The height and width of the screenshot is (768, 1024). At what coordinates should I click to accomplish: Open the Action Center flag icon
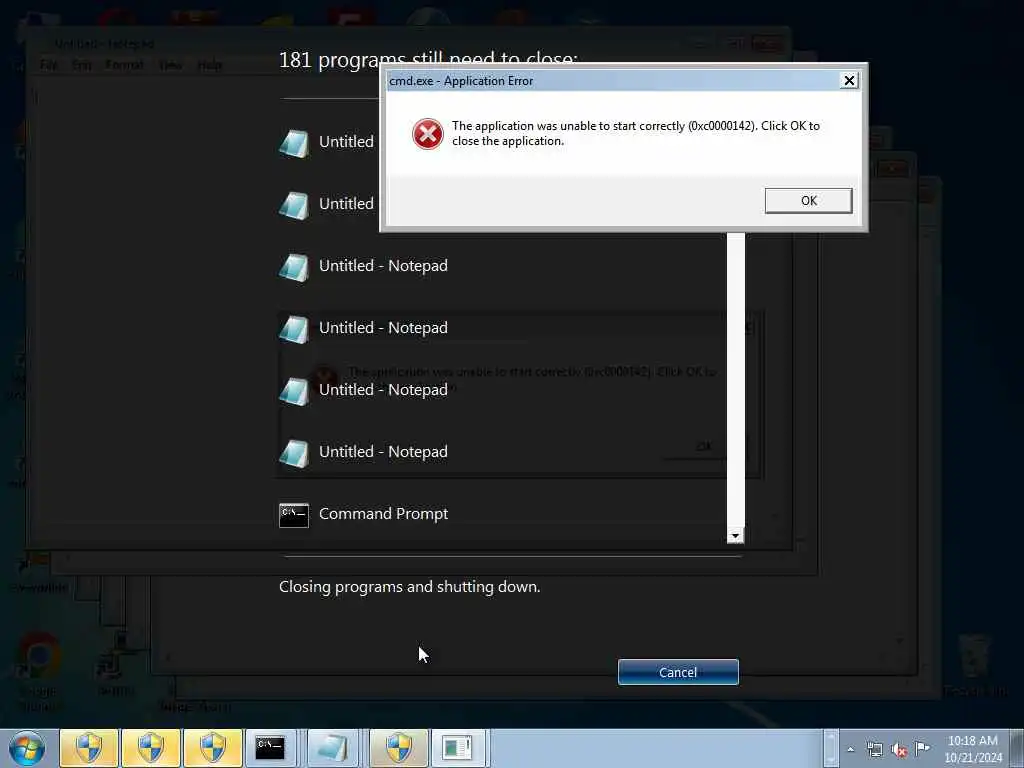pos(922,748)
